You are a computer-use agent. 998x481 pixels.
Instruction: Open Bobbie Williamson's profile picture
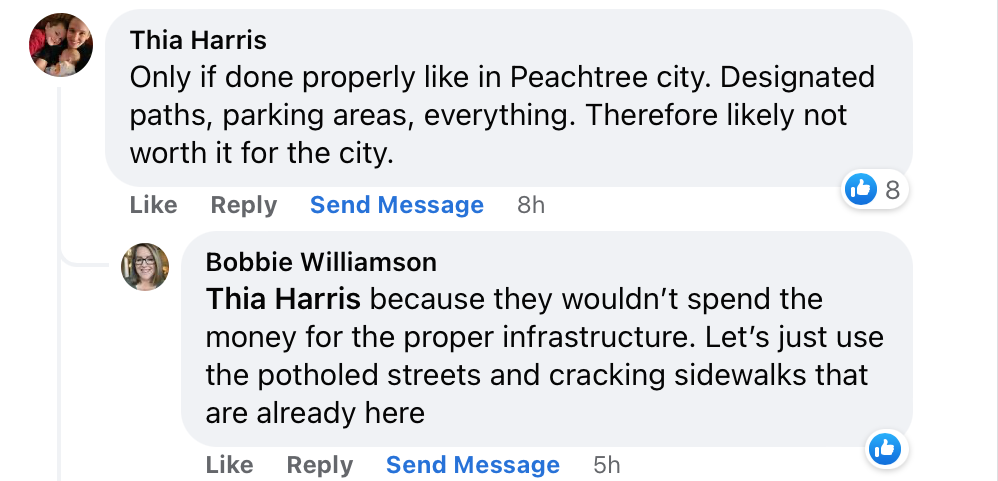click(x=145, y=267)
